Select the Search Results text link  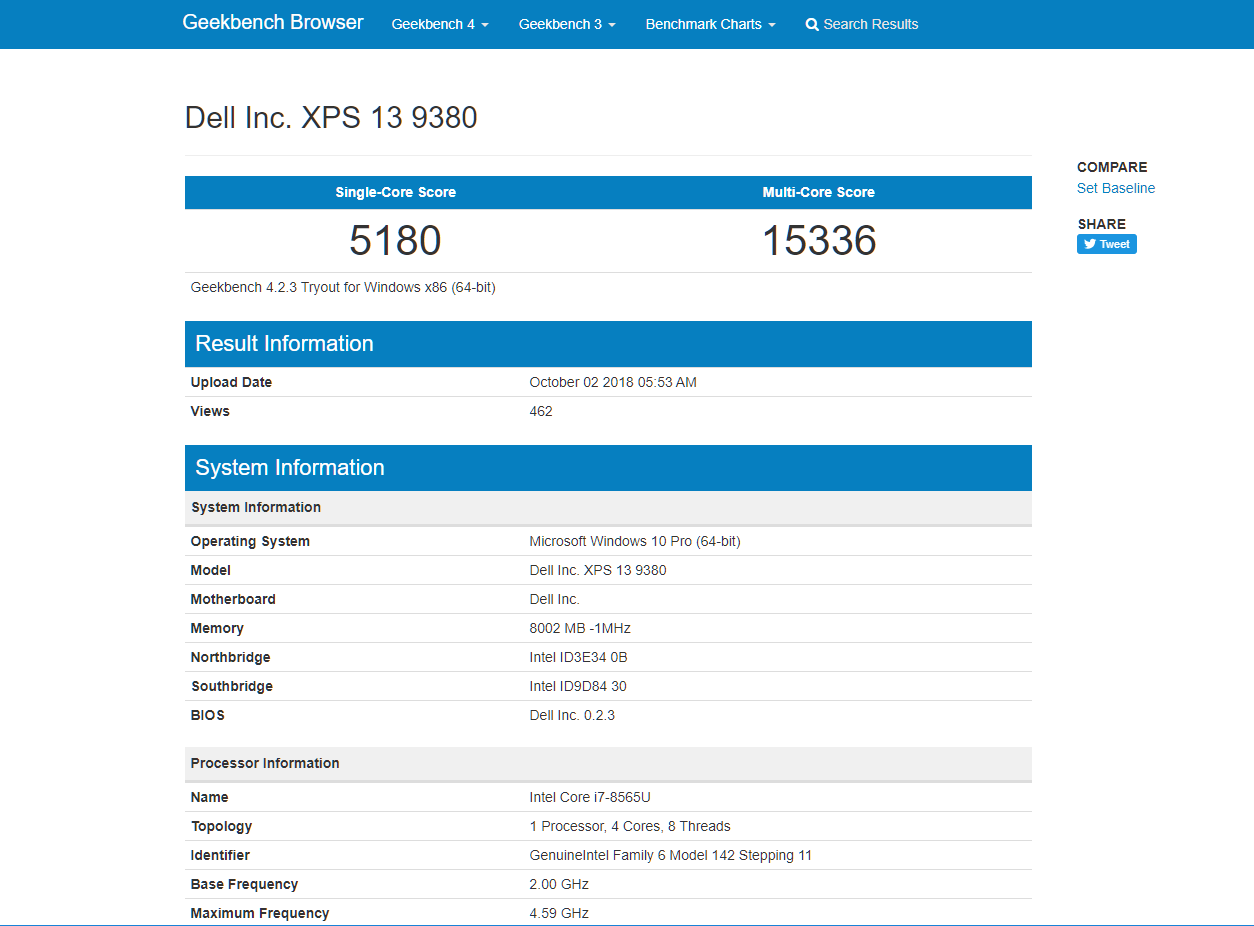point(870,24)
